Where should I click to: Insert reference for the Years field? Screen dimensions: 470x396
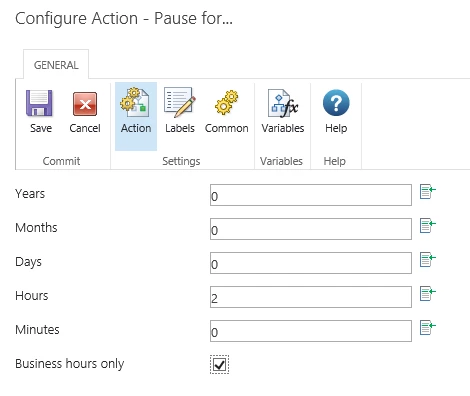pyautogui.click(x=428, y=192)
